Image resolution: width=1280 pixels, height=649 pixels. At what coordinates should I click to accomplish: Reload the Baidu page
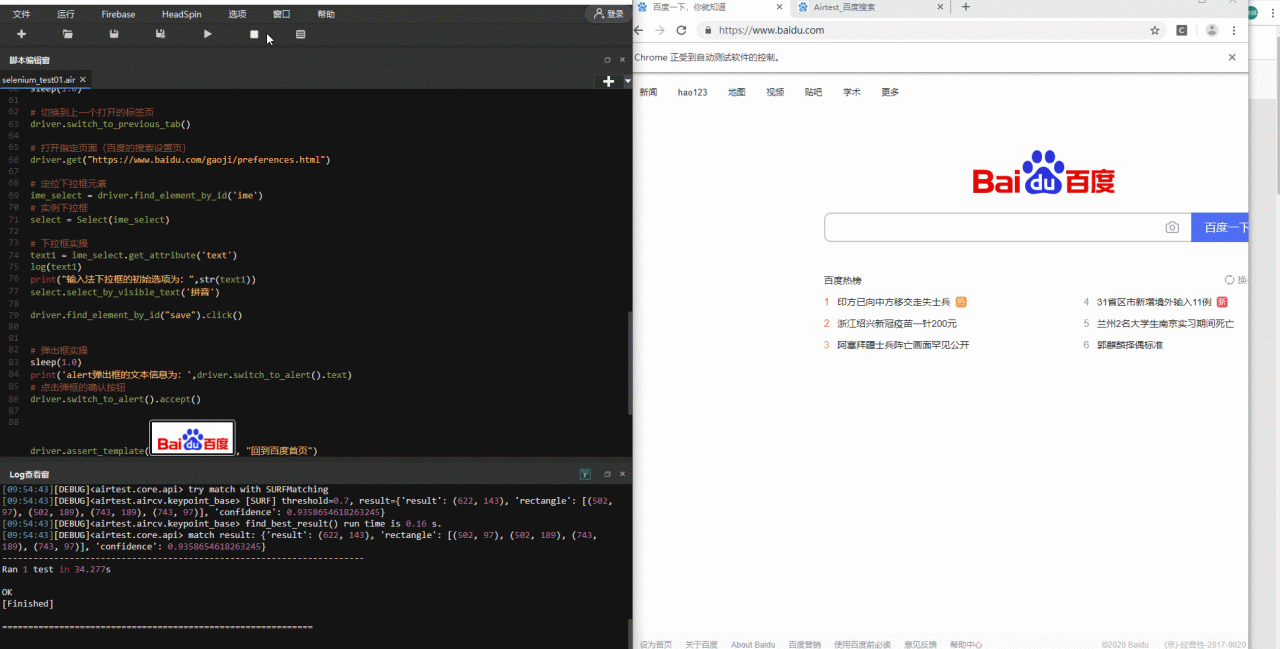681,30
